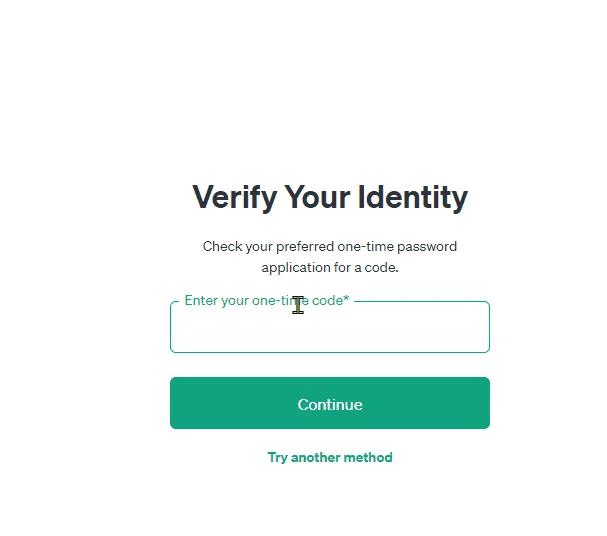Viewport: 607px width, 536px height.
Task: Activate the teal-outlined one-time code field
Action: point(330,327)
